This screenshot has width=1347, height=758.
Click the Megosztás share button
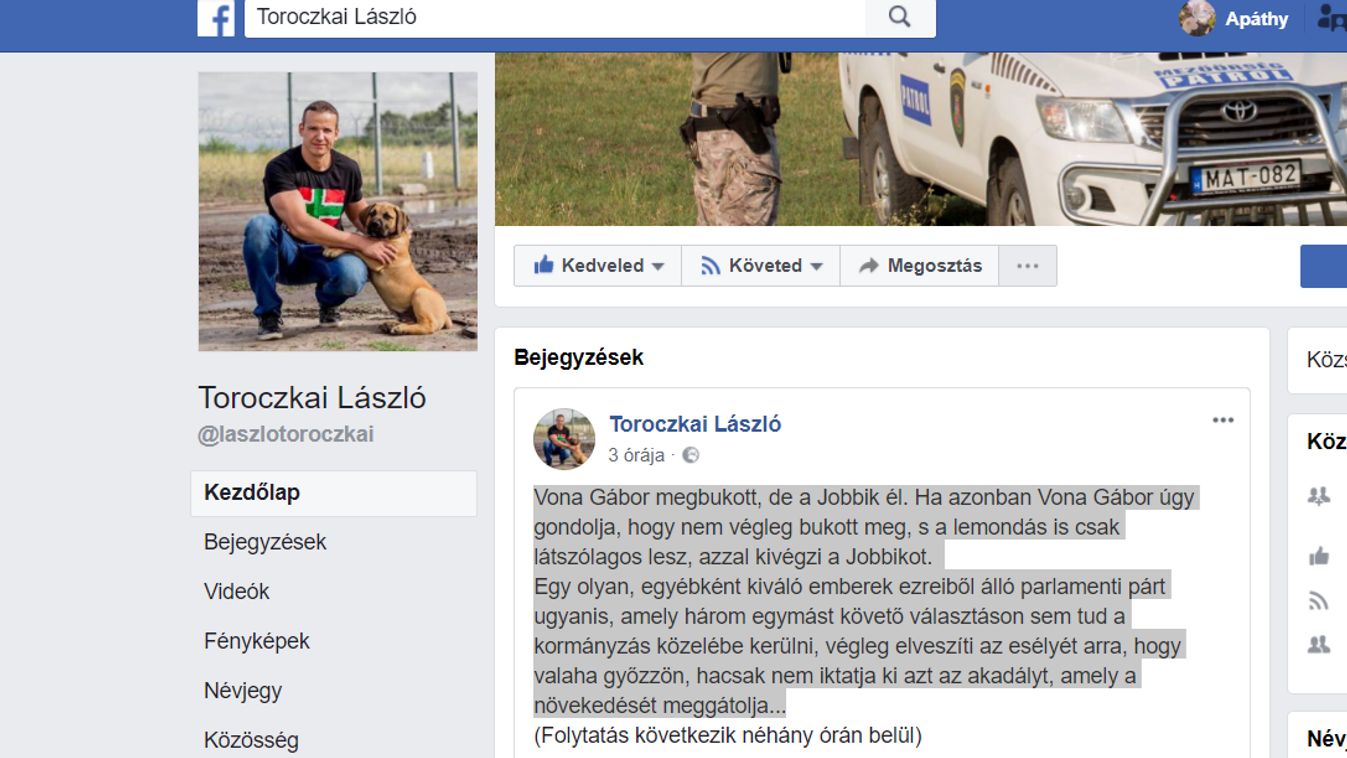coord(920,266)
